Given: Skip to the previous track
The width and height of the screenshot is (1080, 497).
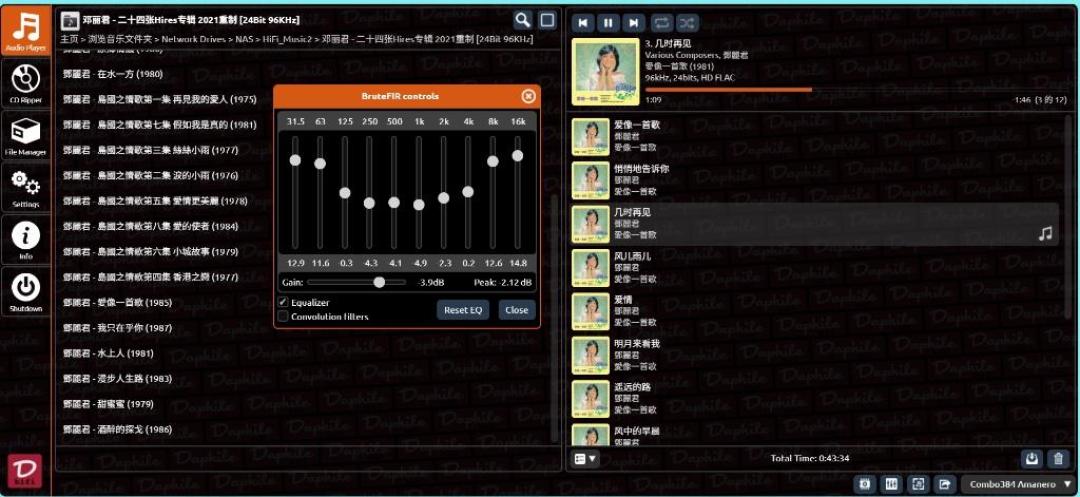Looking at the screenshot, I should tap(583, 23).
